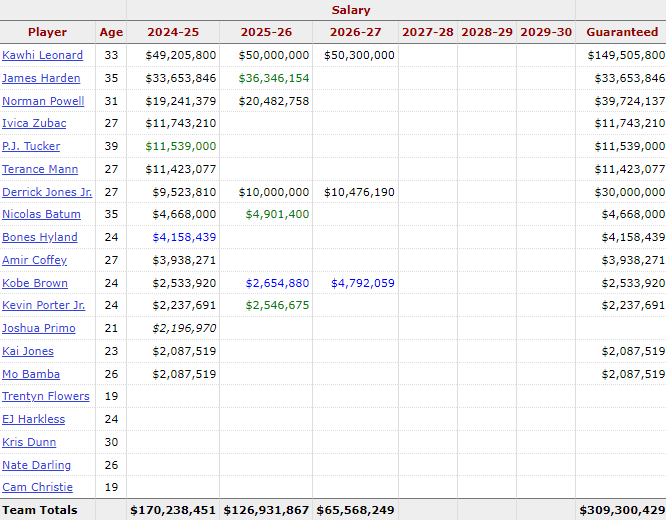Select the $126,931,867 2025-26 team total

tap(266, 510)
